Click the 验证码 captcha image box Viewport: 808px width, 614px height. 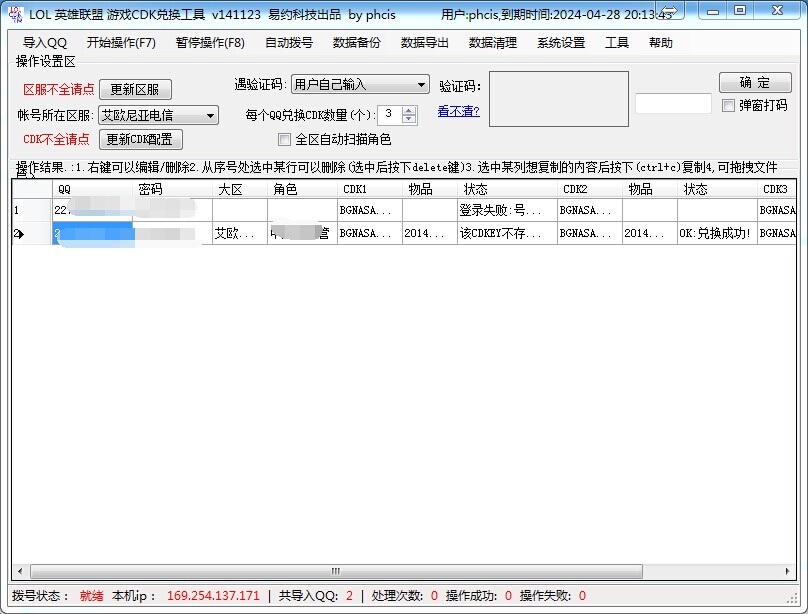[x=559, y=99]
